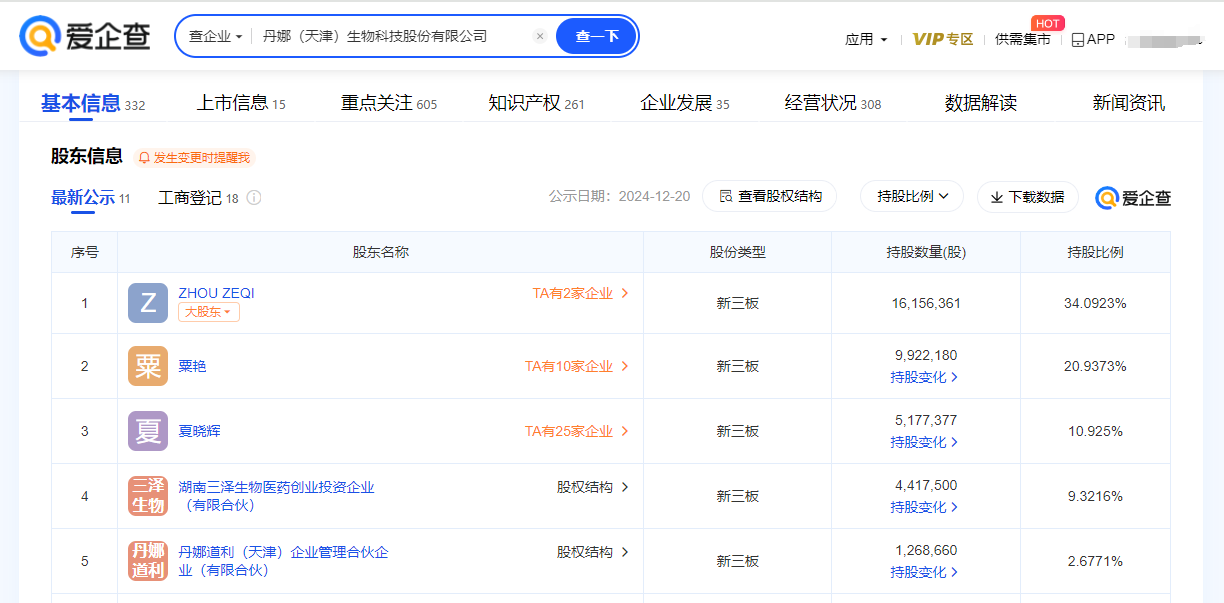Enable 发生变更时提醒我 bell reminder
This screenshot has width=1224, height=603.
(x=194, y=158)
